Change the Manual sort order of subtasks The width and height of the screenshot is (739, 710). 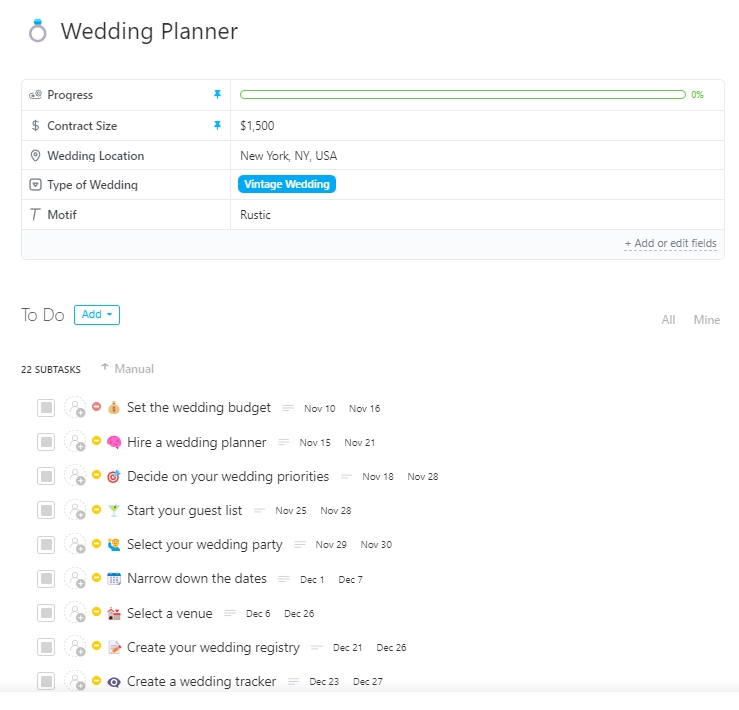(128, 369)
